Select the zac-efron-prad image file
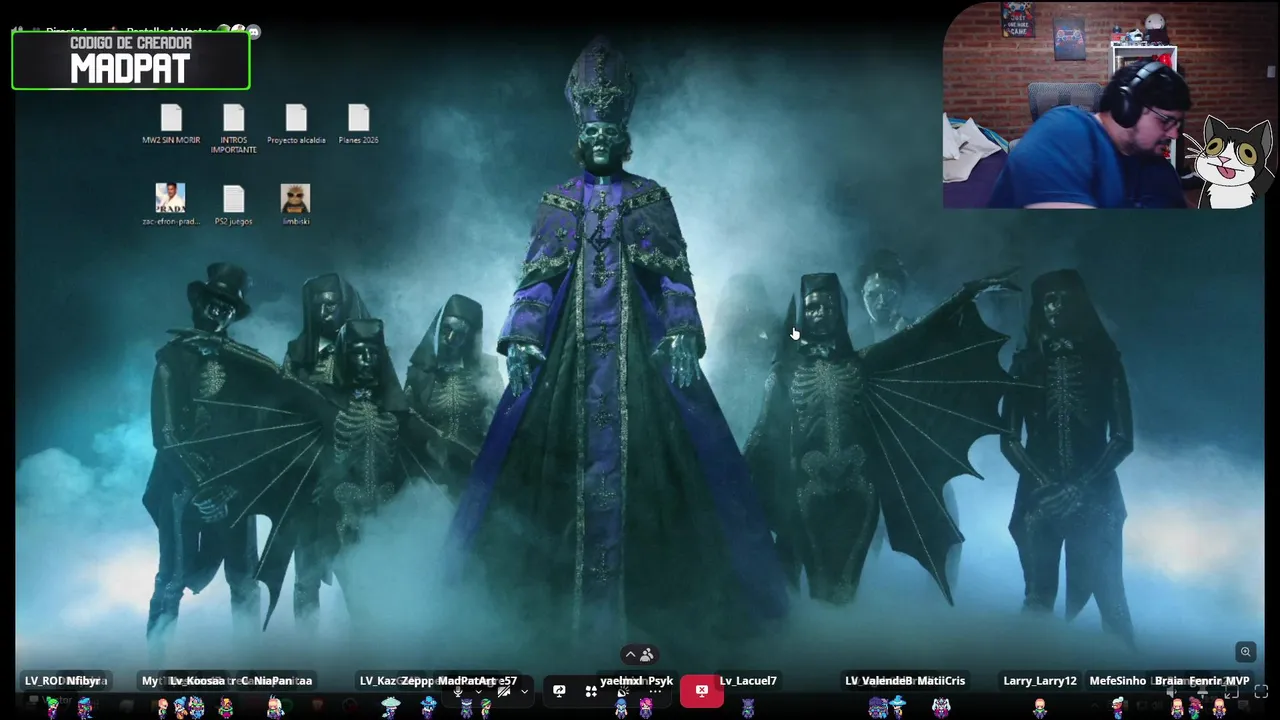Screen dimensions: 1280x720 point(170,204)
